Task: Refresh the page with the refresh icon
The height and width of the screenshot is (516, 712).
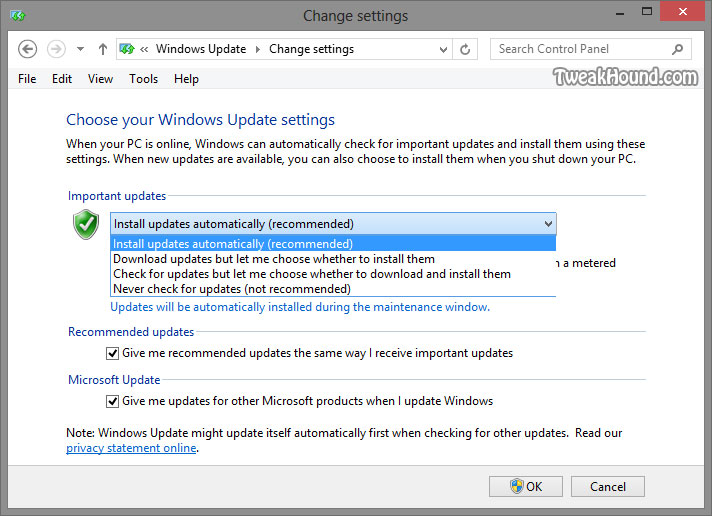Action: point(465,49)
